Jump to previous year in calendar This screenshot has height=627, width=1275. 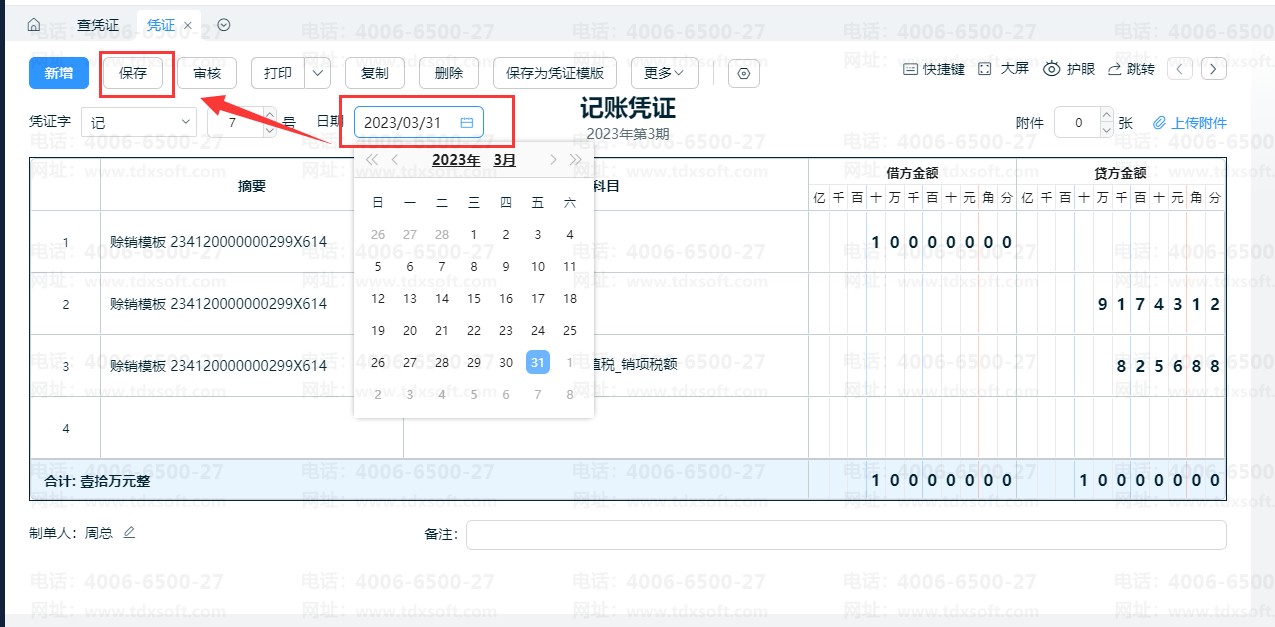click(x=371, y=160)
